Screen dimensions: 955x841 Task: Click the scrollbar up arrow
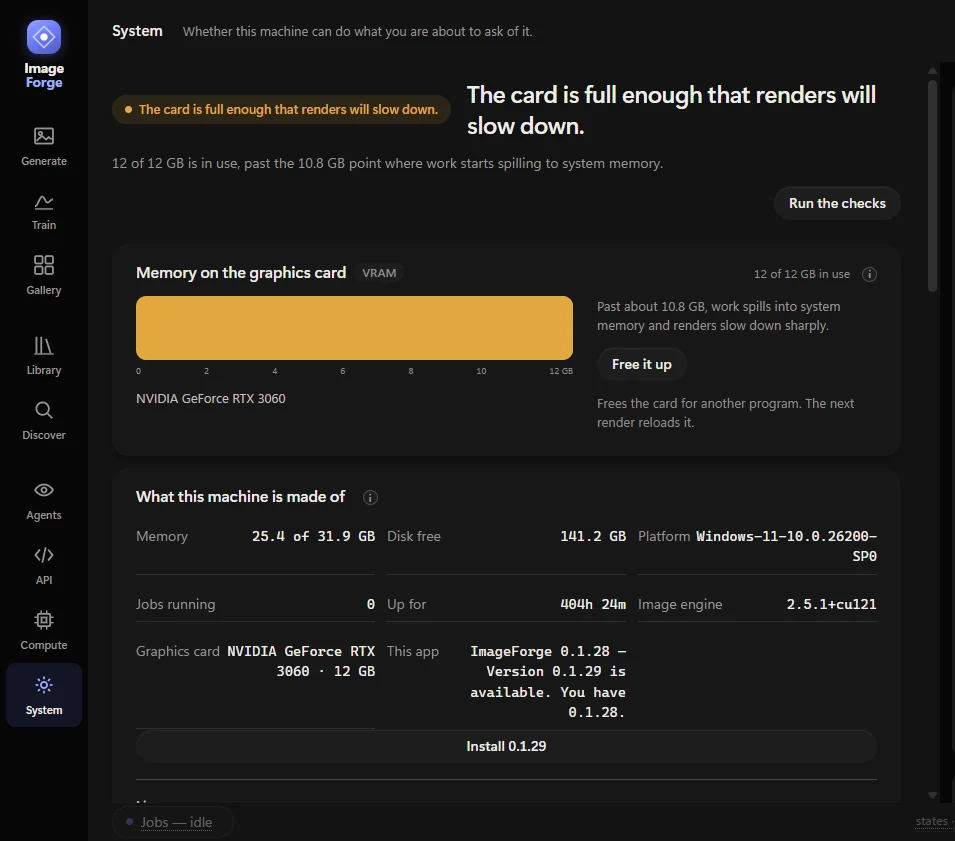coord(932,71)
